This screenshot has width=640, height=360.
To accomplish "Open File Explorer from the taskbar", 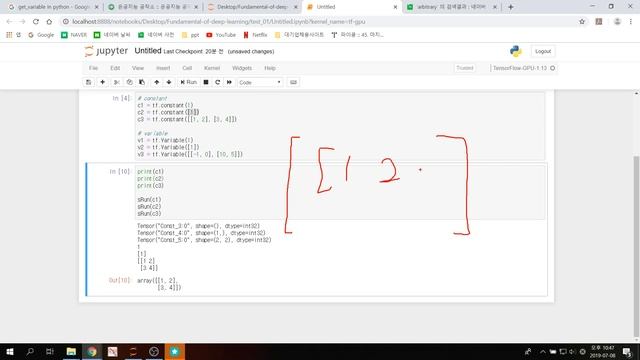I will pos(71,351).
